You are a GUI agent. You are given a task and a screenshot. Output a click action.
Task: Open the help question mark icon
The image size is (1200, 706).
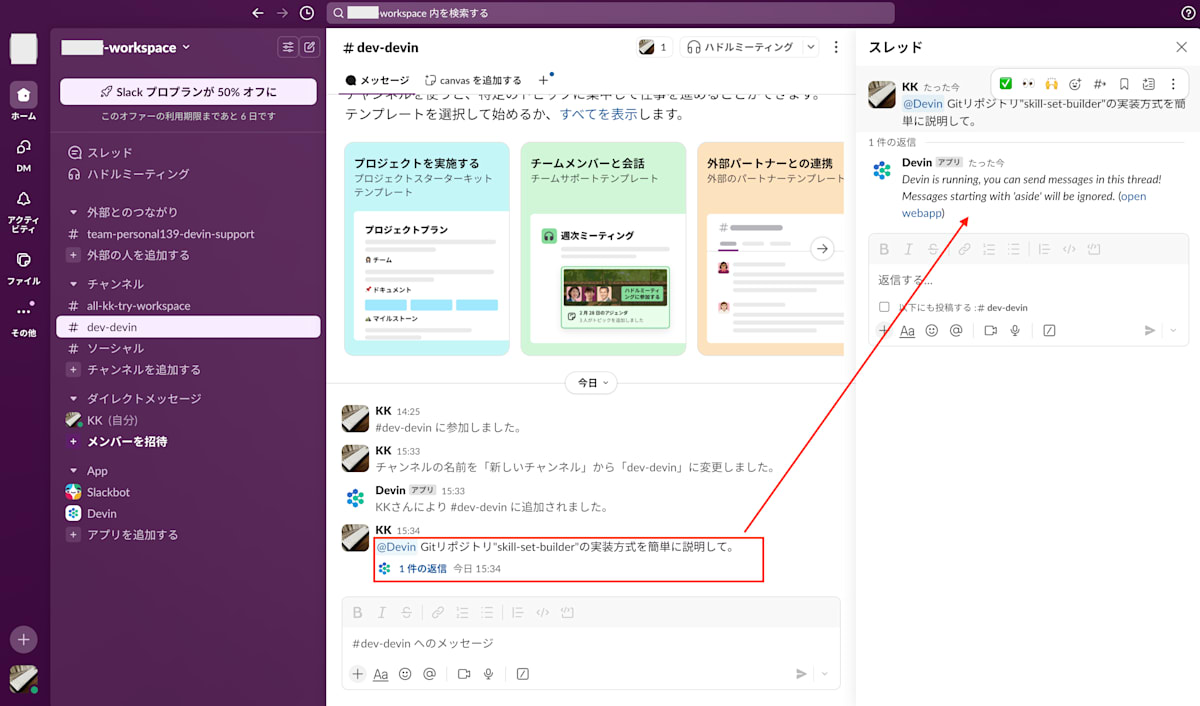(1188, 13)
